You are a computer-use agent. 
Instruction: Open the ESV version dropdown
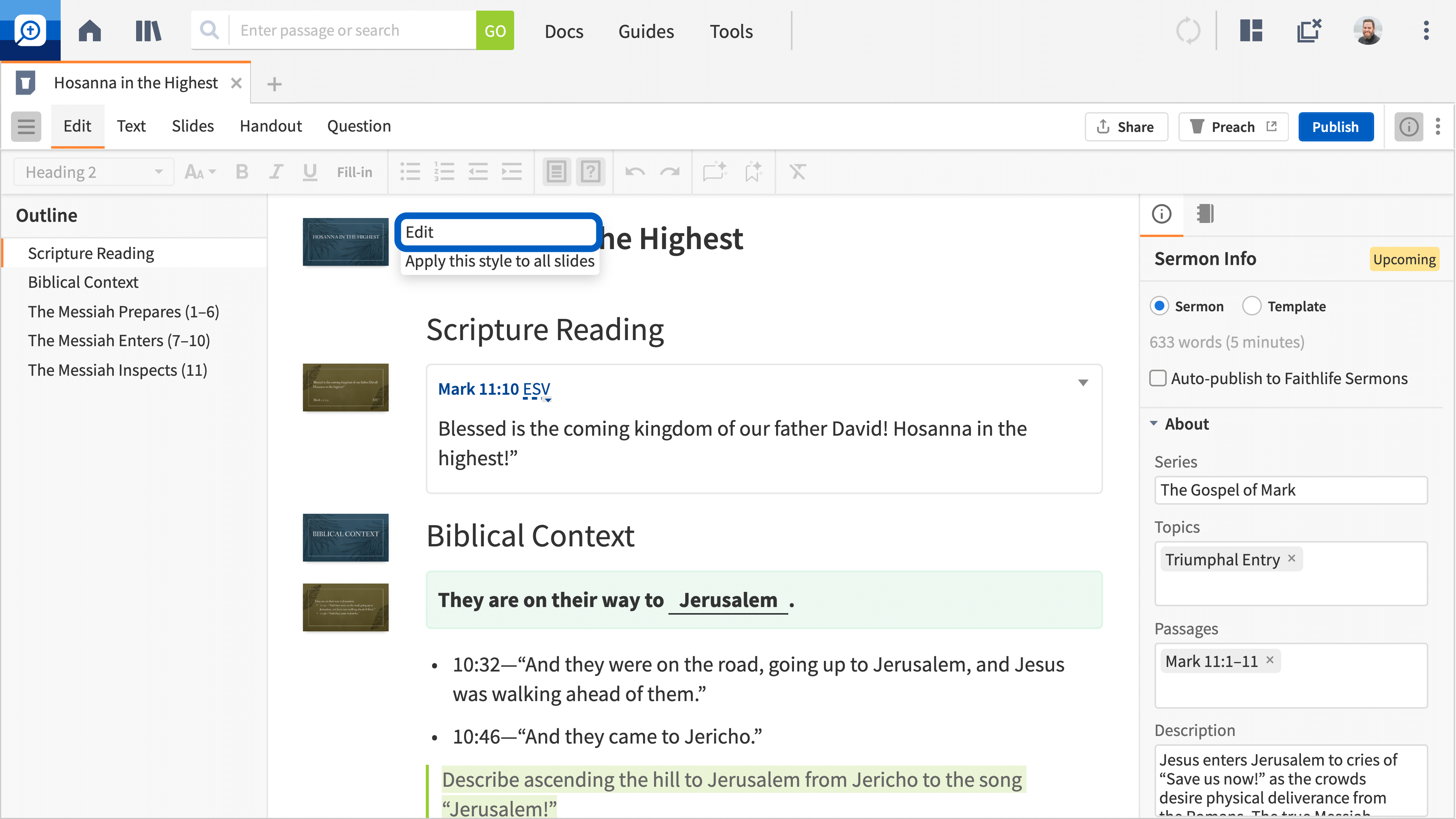pos(537,389)
